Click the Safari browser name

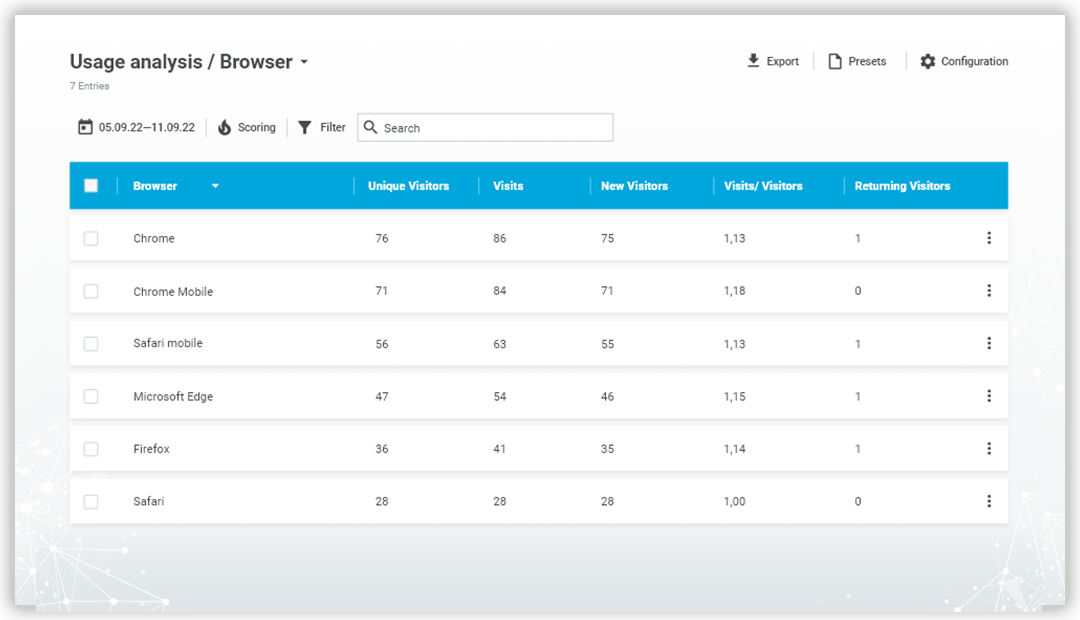click(149, 502)
